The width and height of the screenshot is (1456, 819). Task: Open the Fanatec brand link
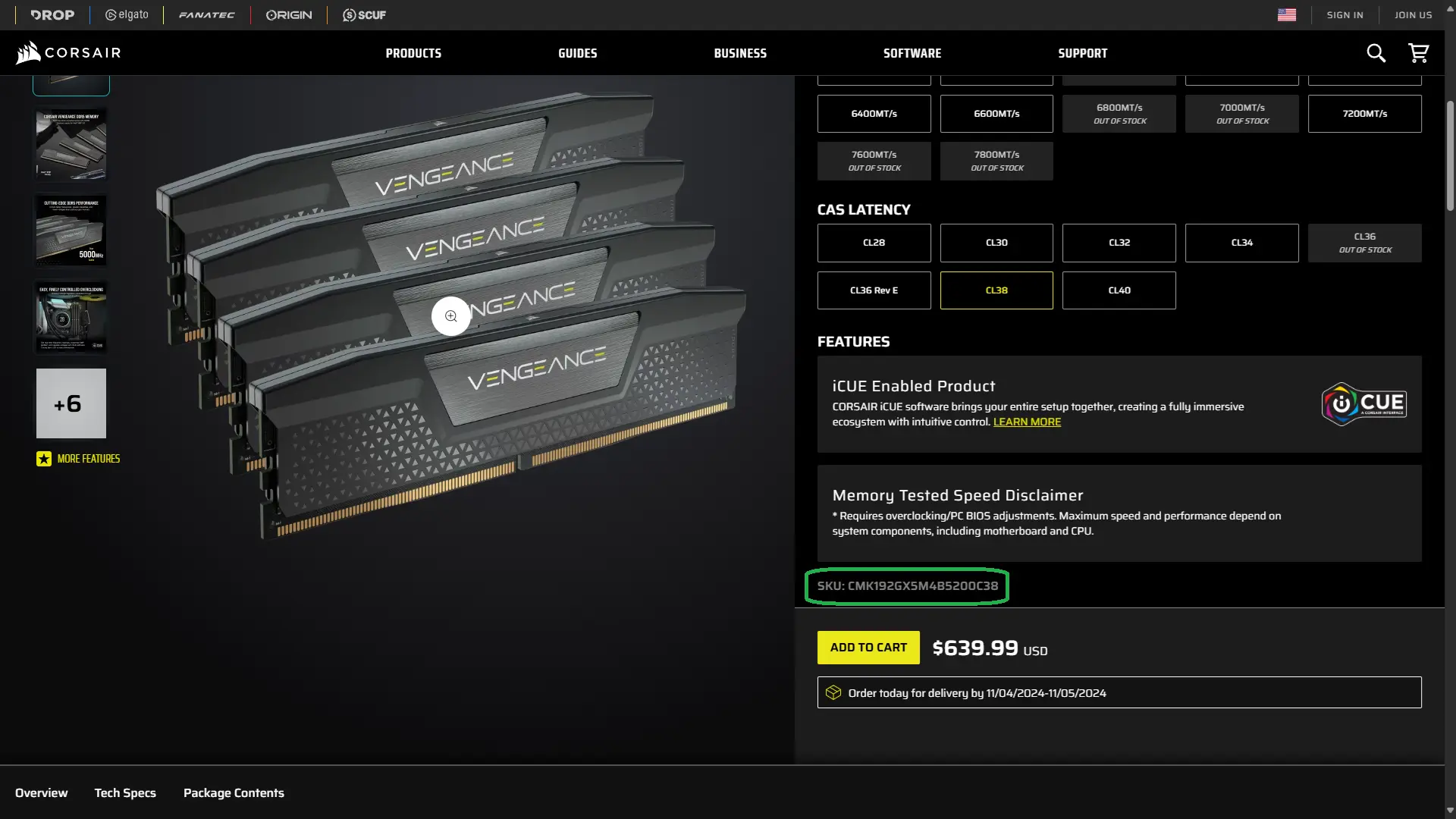tap(207, 15)
